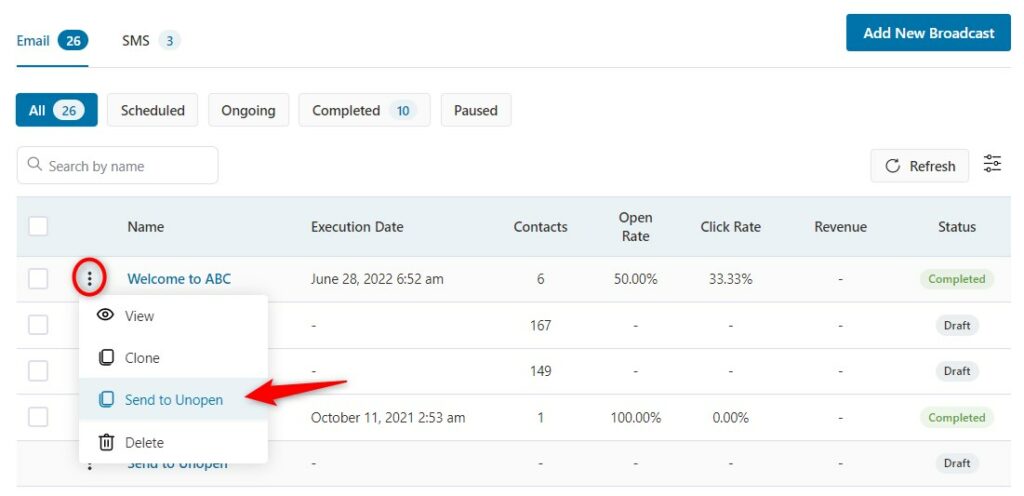Image resolution: width=1024 pixels, height=496 pixels.
Task: Click the eye icon next to View
Action: [105, 315]
